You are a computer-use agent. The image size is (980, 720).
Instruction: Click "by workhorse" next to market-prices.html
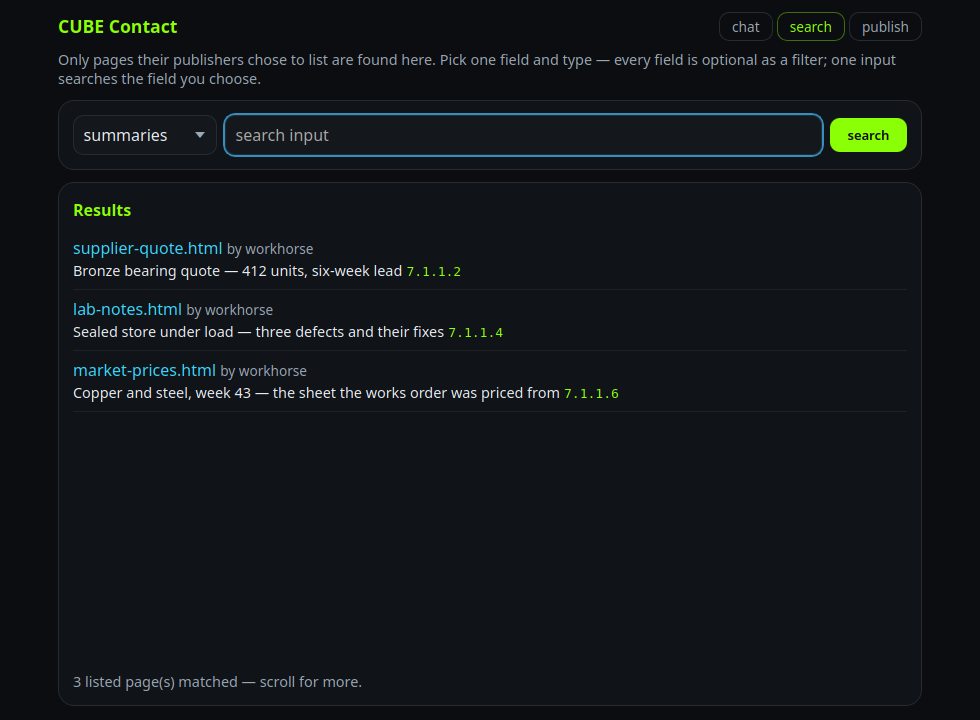pos(263,371)
